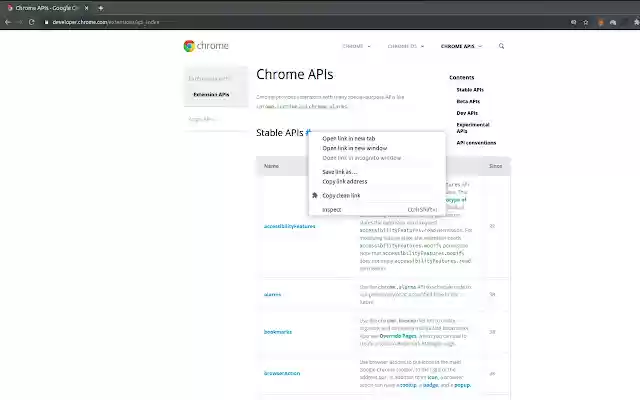This screenshot has width=640, height=400.
Task: Select the Chrome APIs browser tab
Action: click(x=47, y=8)
